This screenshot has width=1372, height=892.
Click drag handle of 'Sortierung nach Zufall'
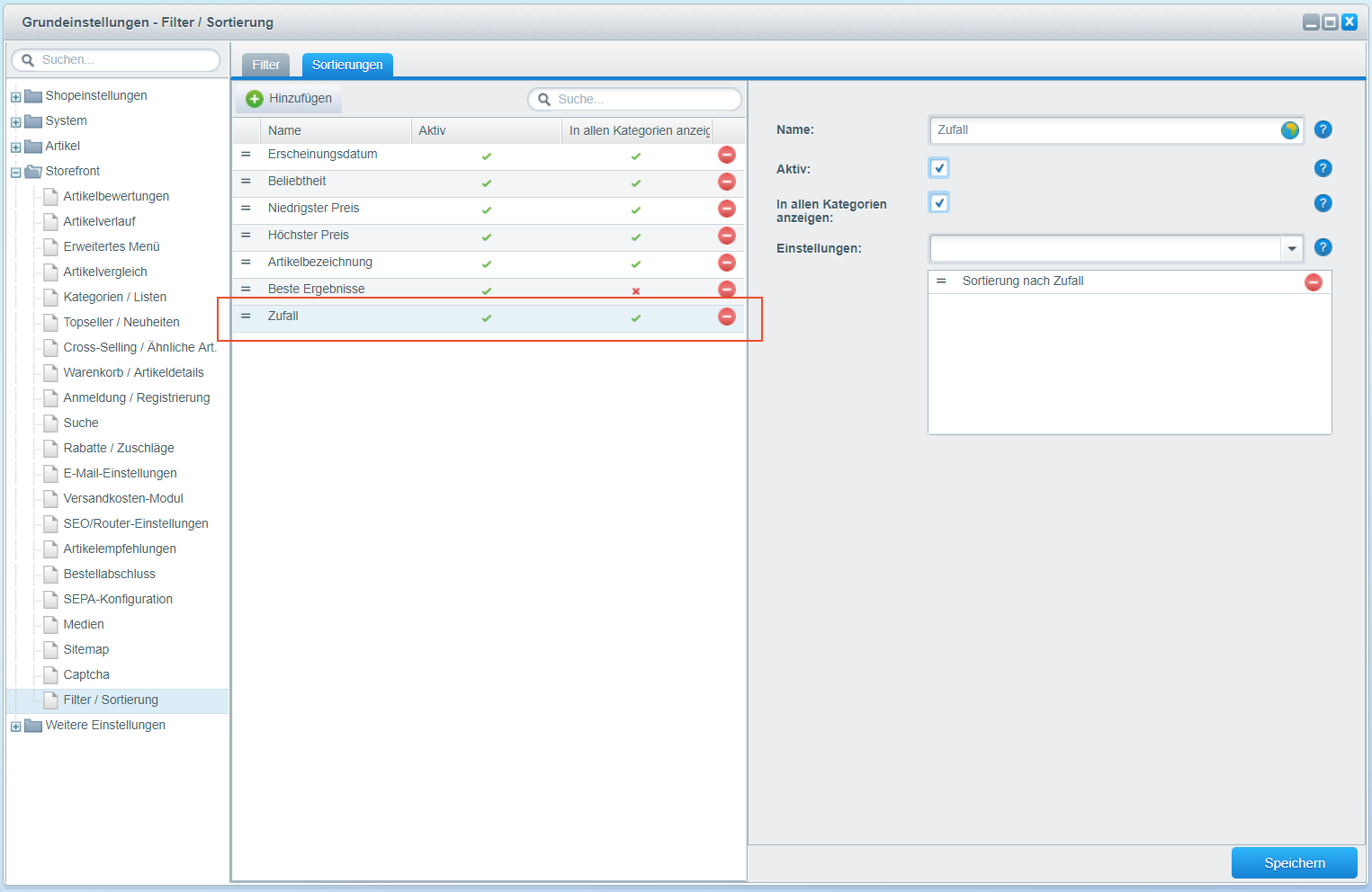pyautogui.click(x=941, y=281)
